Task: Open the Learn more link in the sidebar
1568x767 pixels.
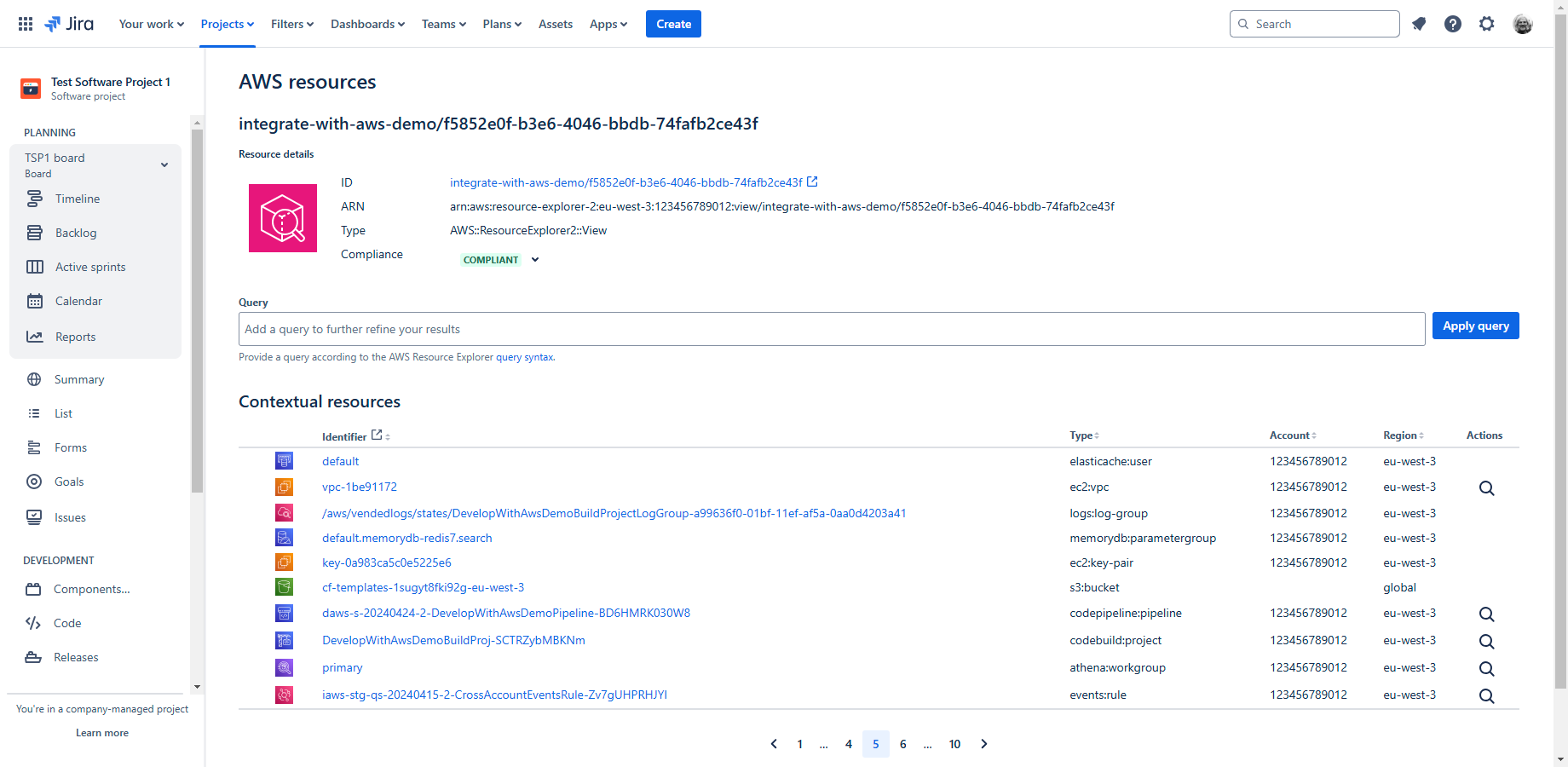Action: [102, 733]
